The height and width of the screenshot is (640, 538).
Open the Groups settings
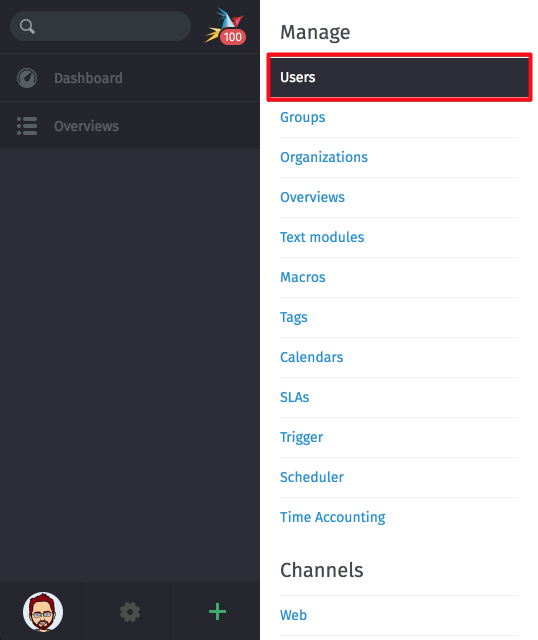tap(302, 118)
